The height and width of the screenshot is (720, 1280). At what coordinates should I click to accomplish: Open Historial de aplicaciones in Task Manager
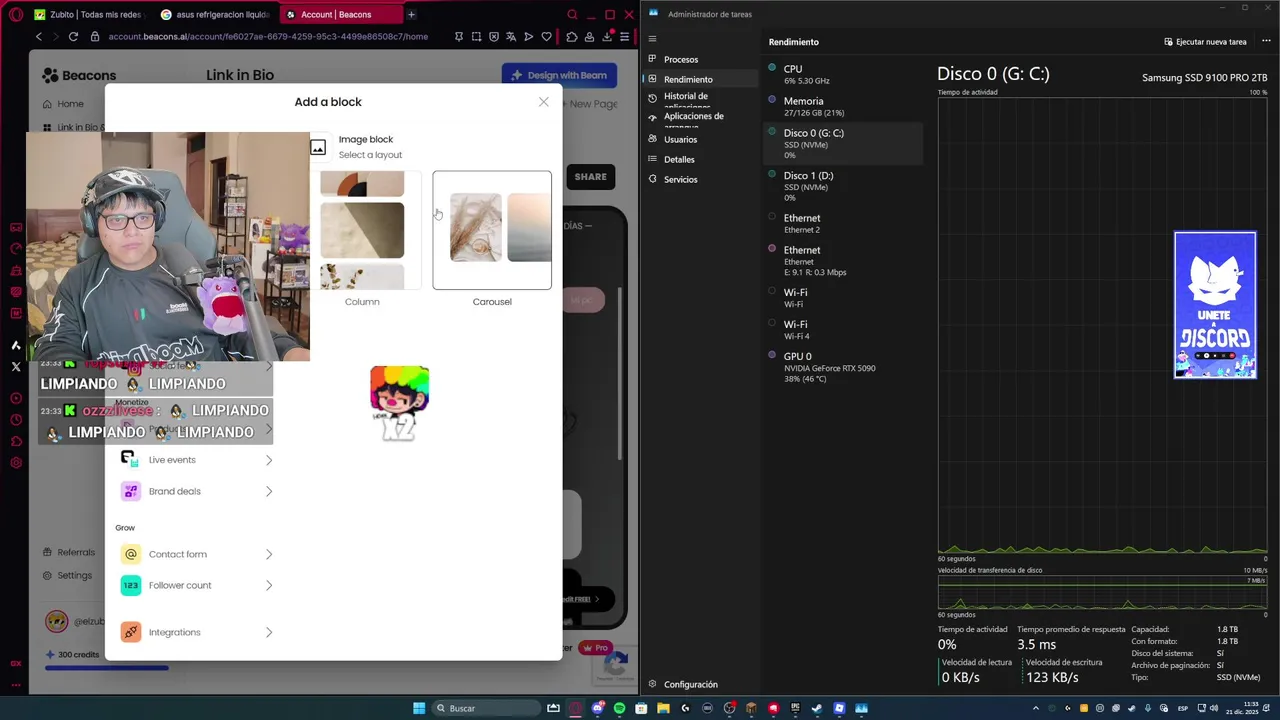(702, 98)
